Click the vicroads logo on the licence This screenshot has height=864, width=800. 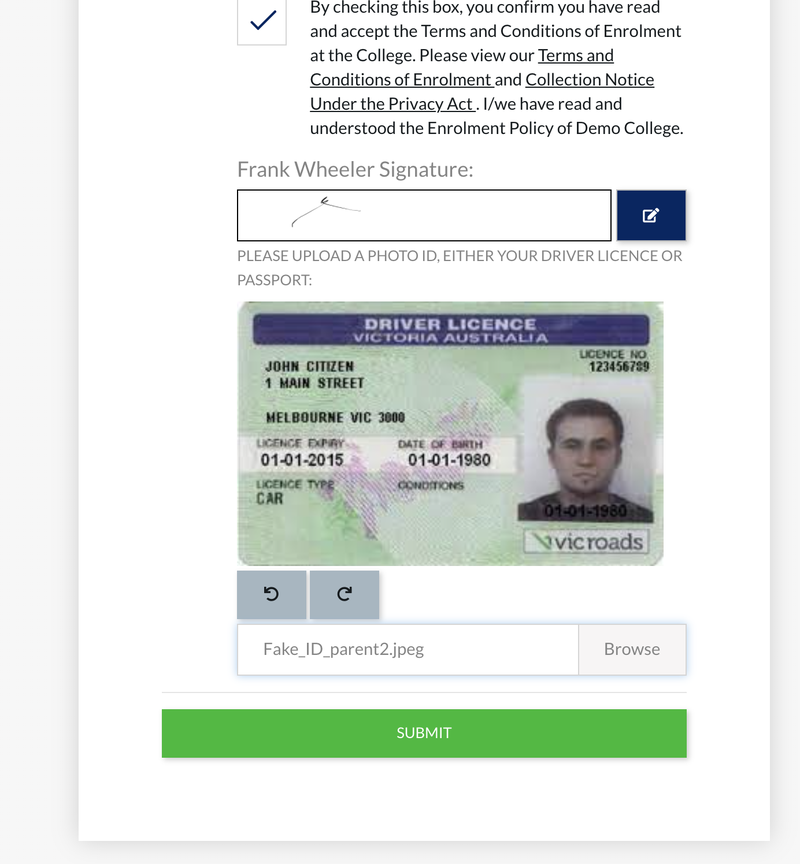tap(587, 542)
